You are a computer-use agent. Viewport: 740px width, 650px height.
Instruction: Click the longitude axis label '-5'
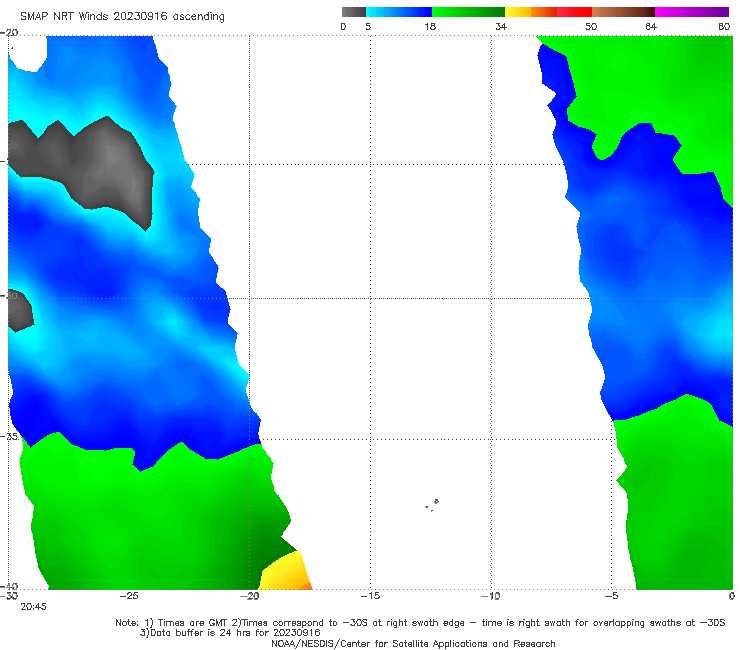pos(611,596)
